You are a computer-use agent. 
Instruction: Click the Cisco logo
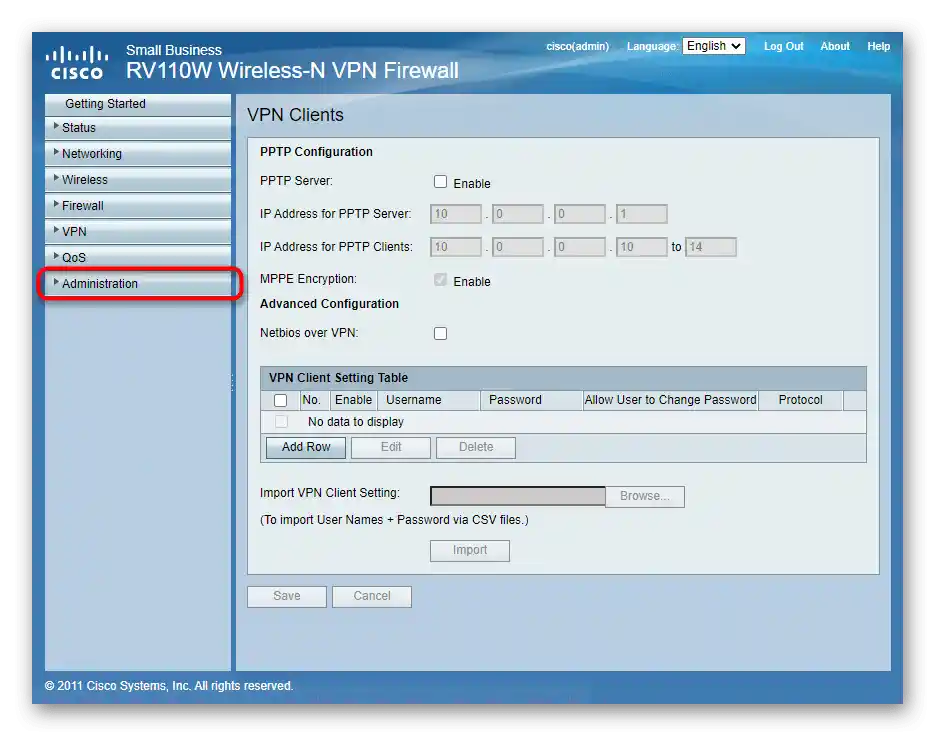[x=77, y=63]
